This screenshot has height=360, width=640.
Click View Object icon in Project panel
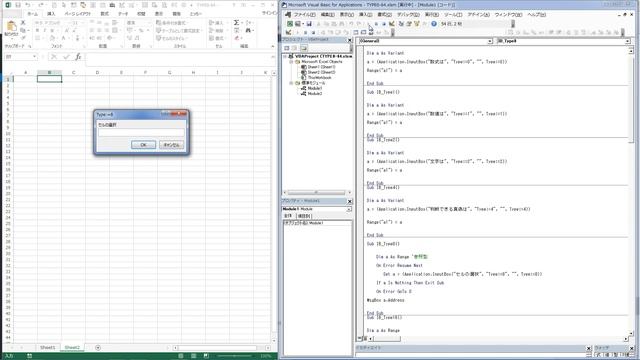[x=295, y=48]
